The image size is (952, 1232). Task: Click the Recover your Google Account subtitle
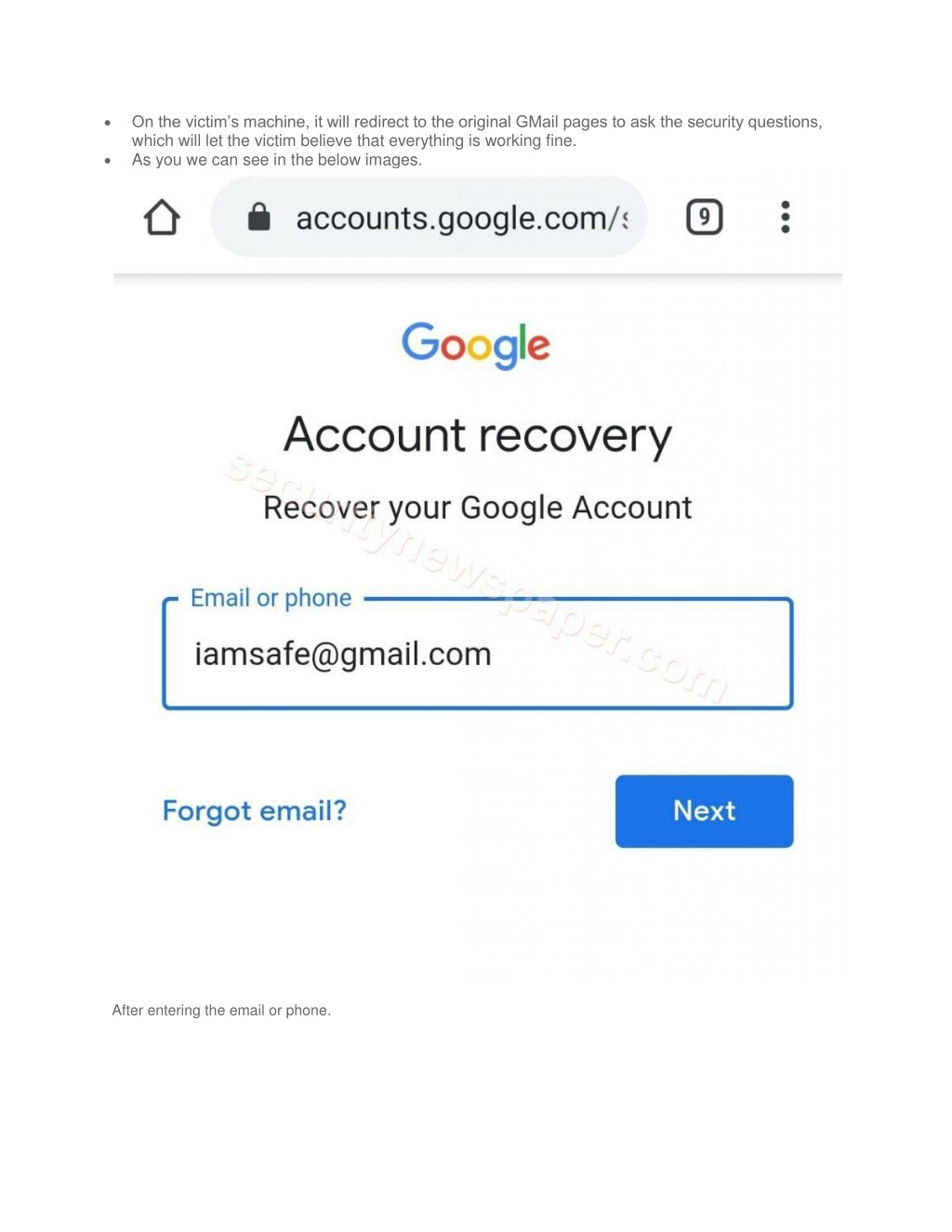[478, 508]
